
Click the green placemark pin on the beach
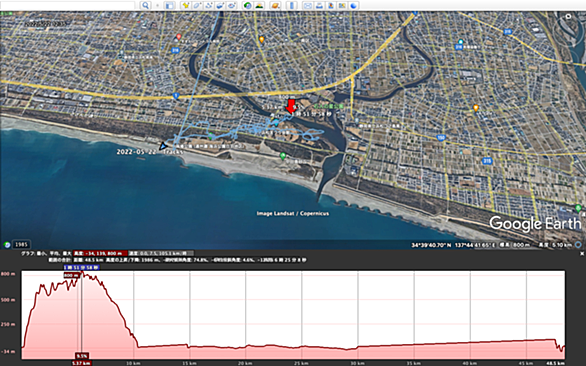pos(283,156)
